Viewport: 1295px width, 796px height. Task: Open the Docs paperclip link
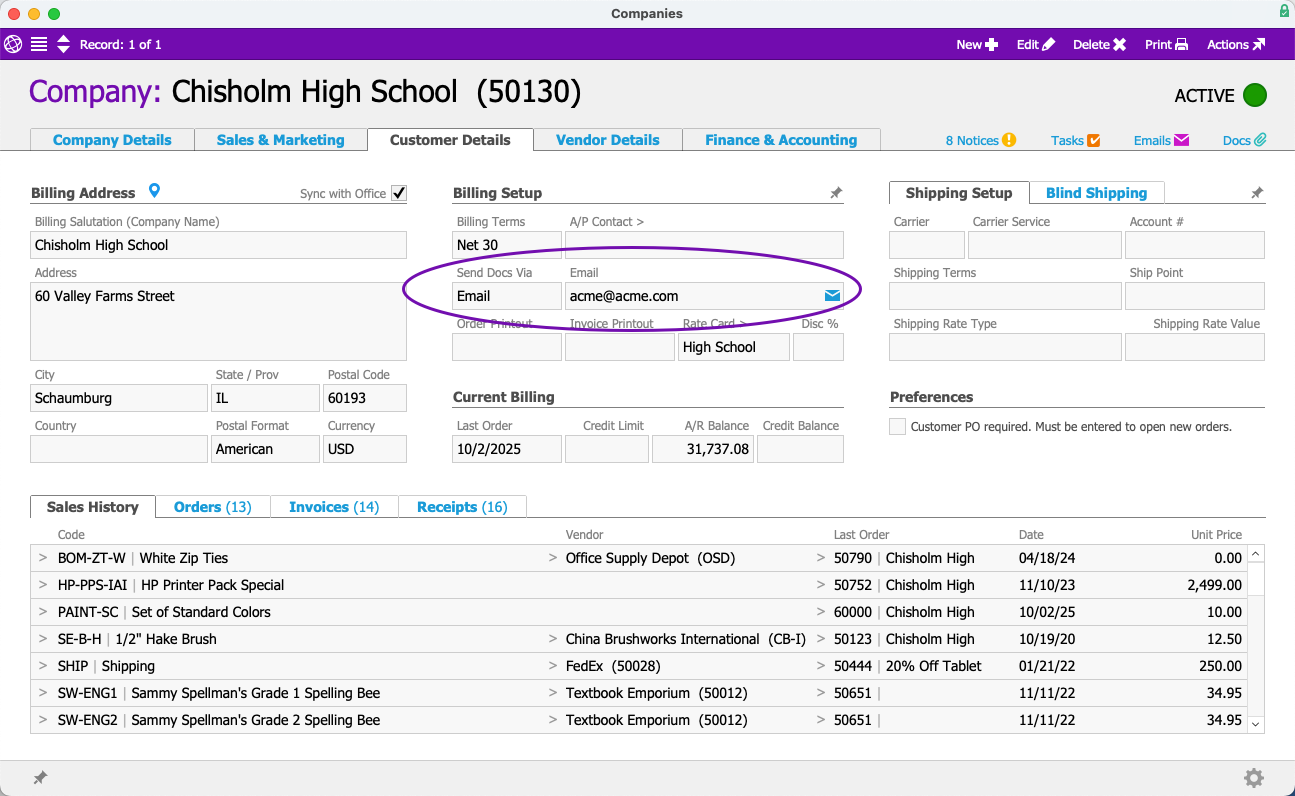point(1244,140)
